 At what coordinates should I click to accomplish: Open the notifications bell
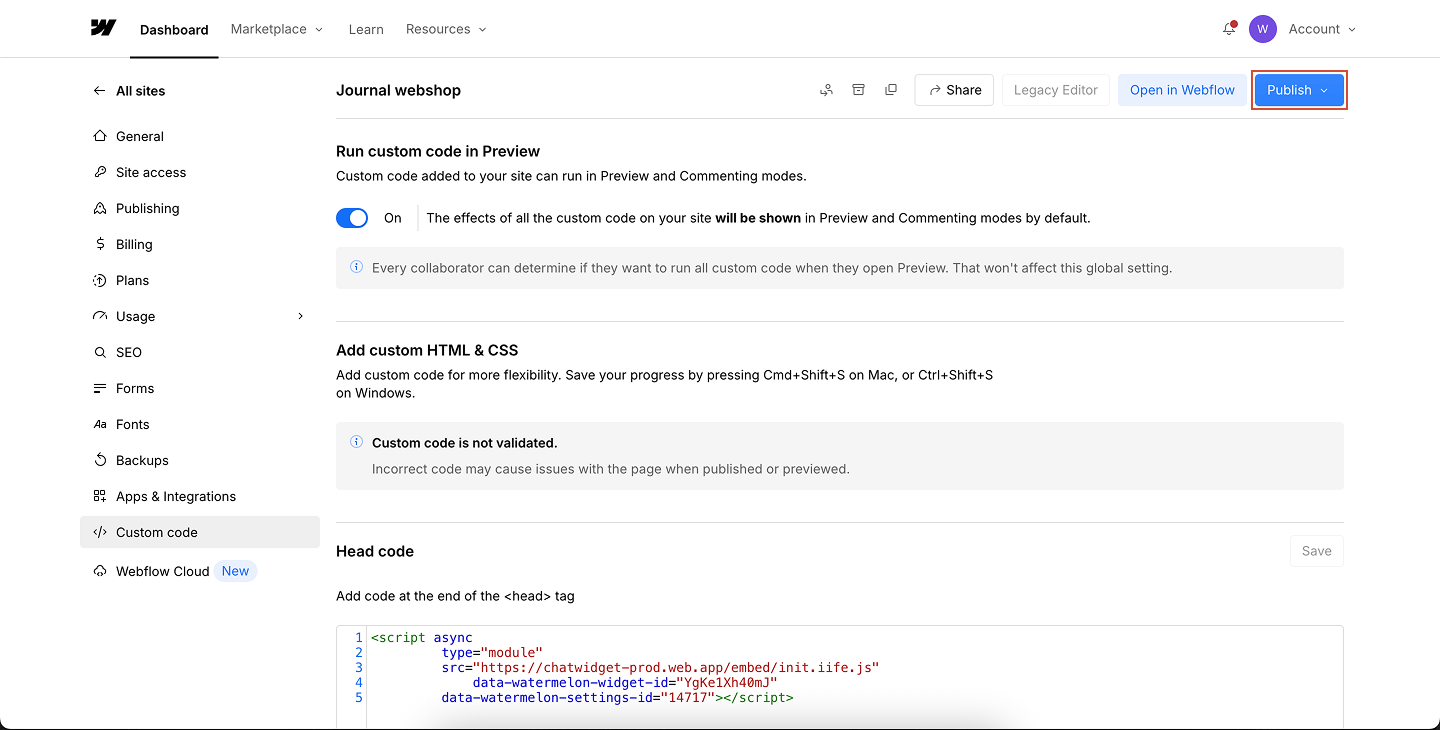tap(1229, 29)
